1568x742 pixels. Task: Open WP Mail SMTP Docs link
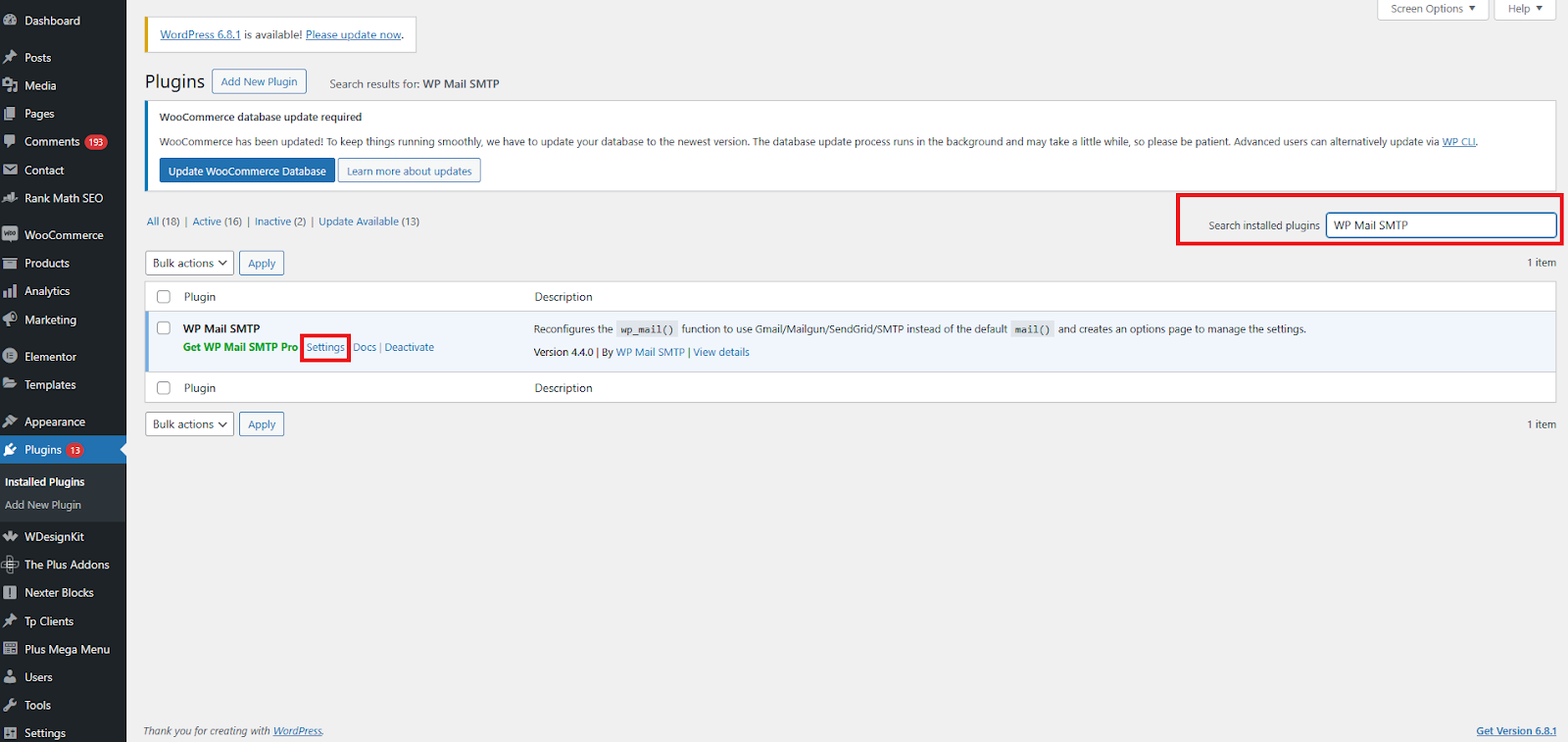click(x=365, y=347)
